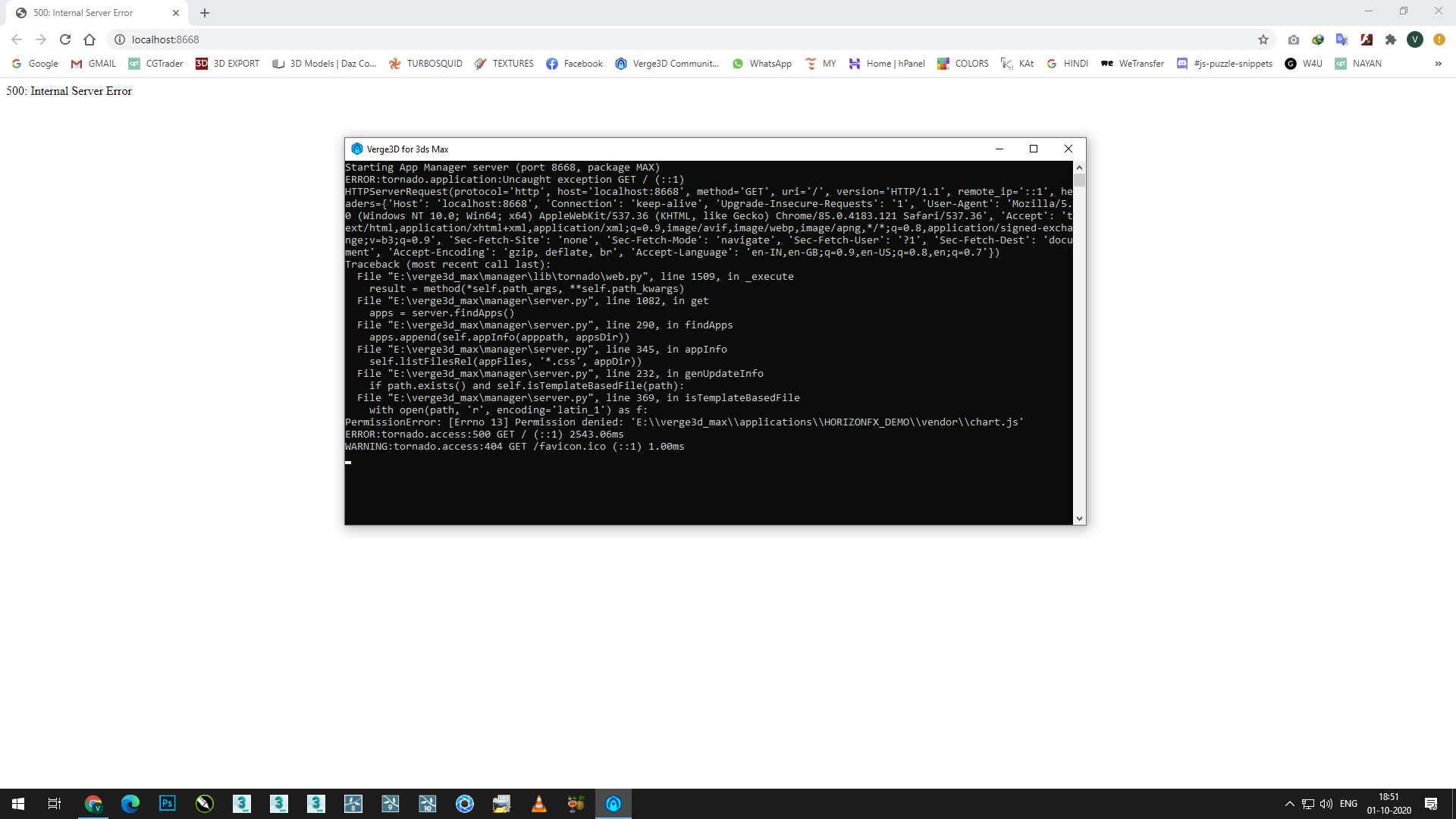Launch Microsoft Edge from taskbar
The height and width of the screenshot is (819, 1456).
tap(130, 804)
